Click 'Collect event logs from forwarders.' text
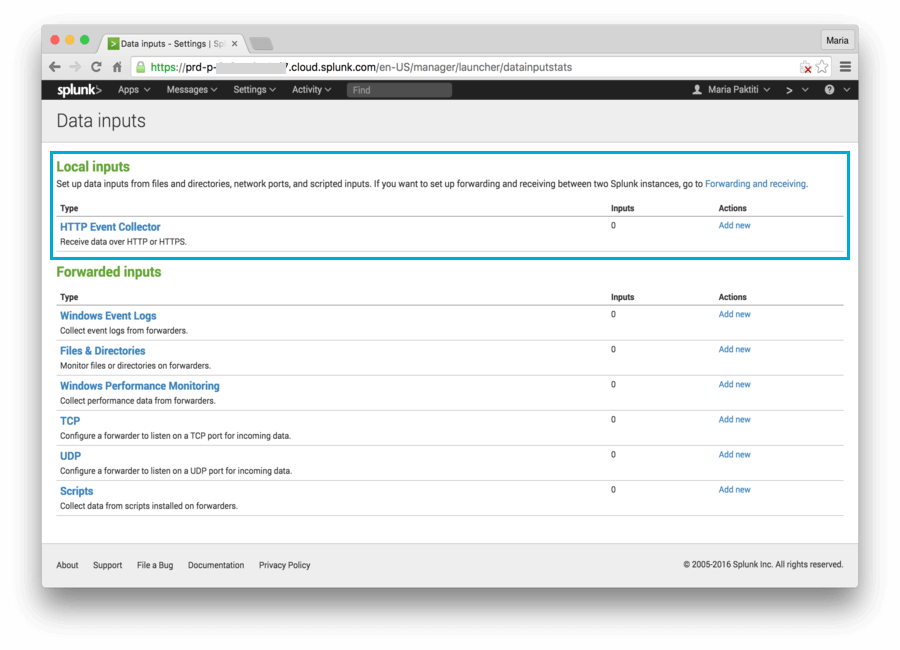This screenshot has height=650, width=900. (124, 331)
